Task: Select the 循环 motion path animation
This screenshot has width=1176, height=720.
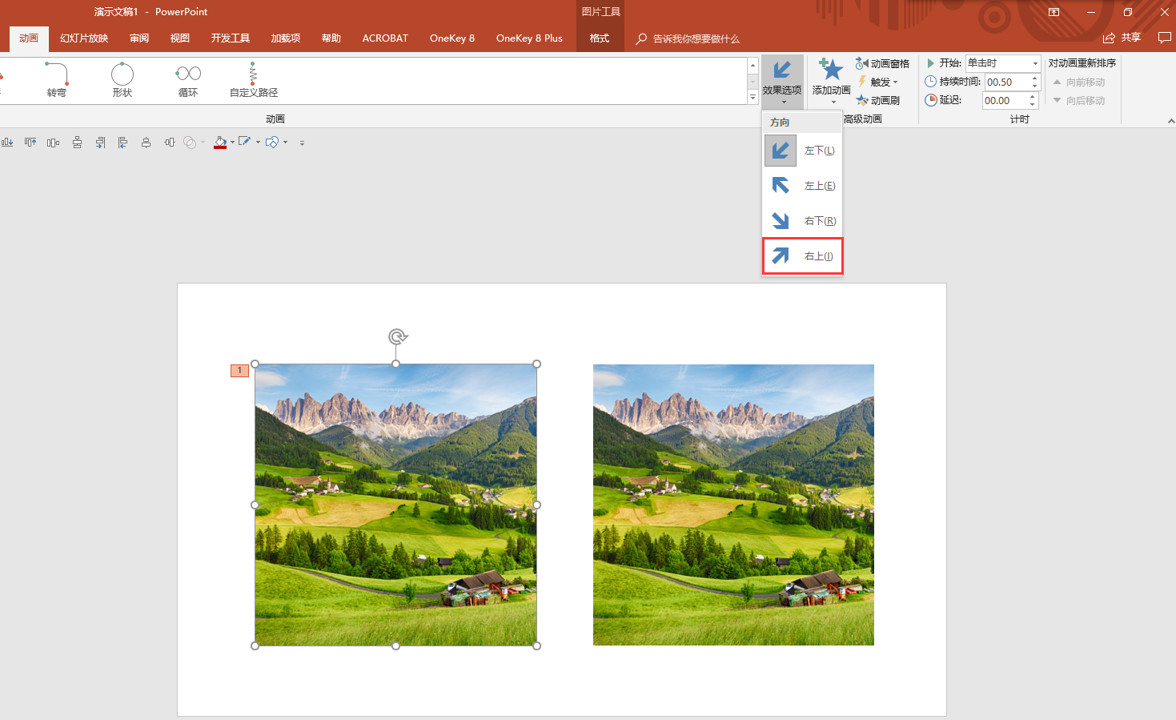Action: point(188,80)
